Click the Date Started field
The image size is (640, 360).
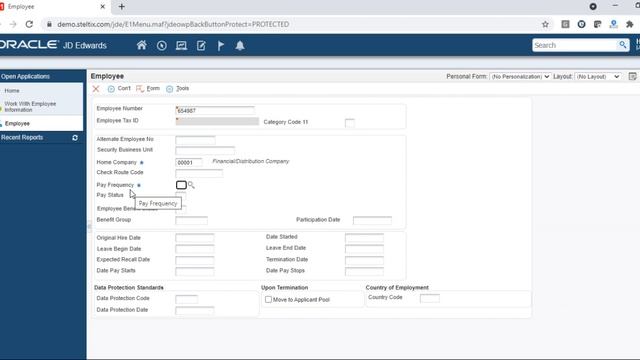tap(364, 238)
